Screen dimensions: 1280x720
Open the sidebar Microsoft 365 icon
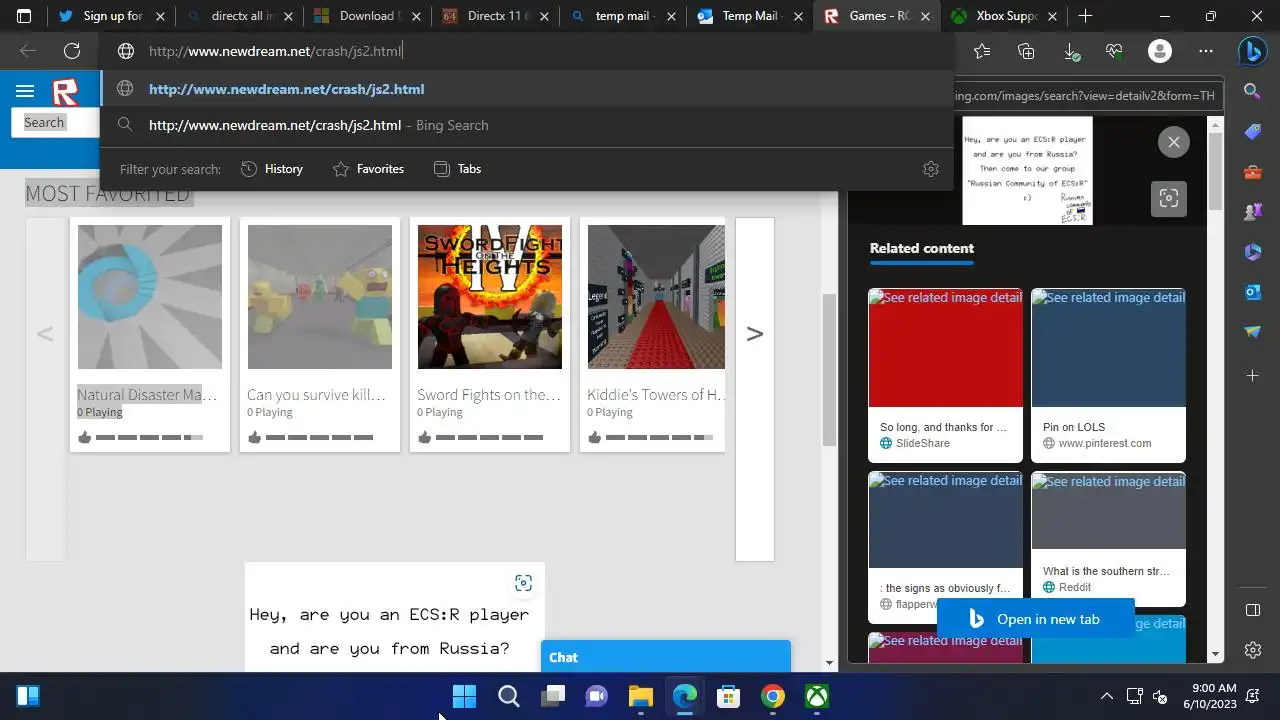coord(1252,252)
